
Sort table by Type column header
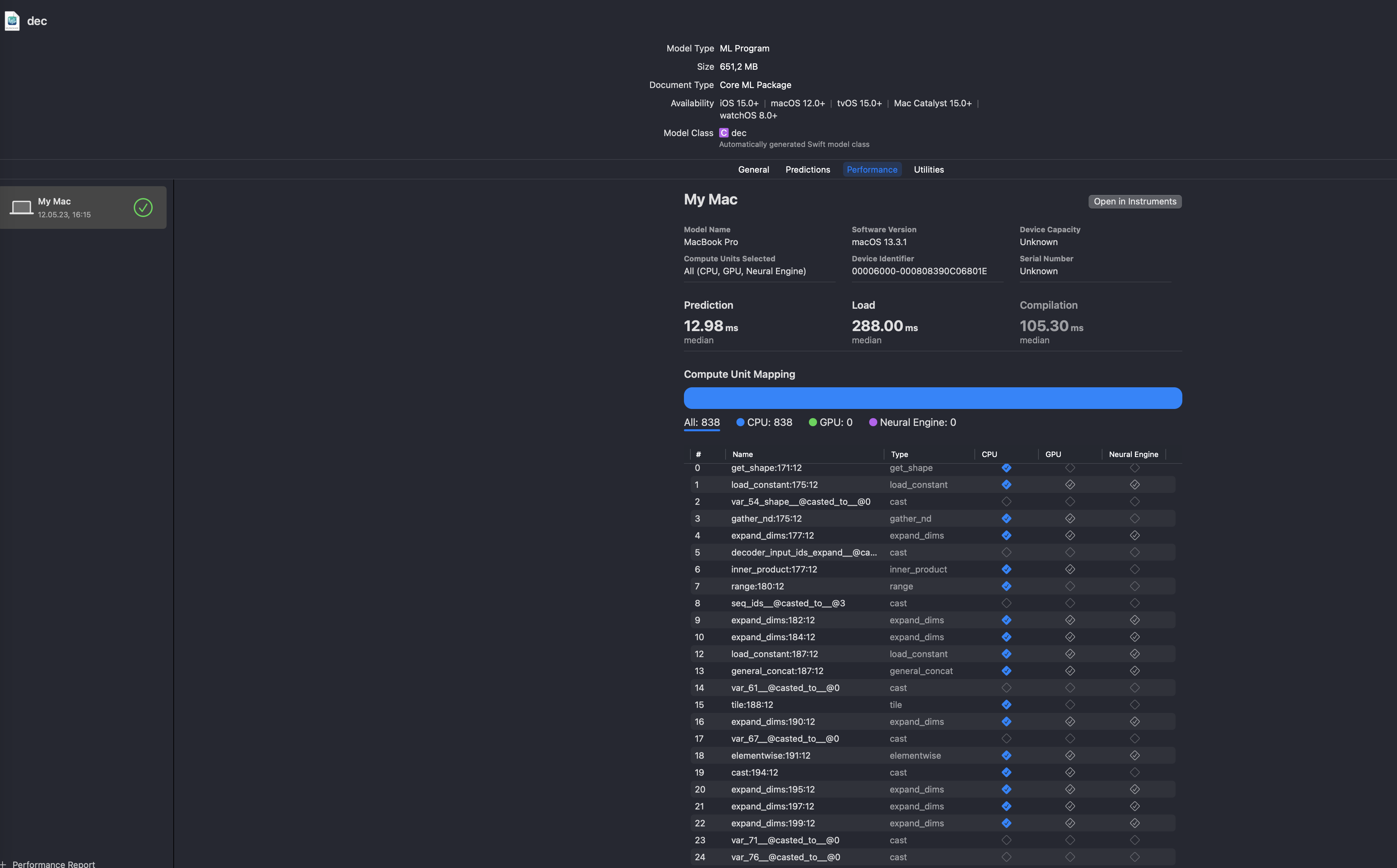click(899, 454)
